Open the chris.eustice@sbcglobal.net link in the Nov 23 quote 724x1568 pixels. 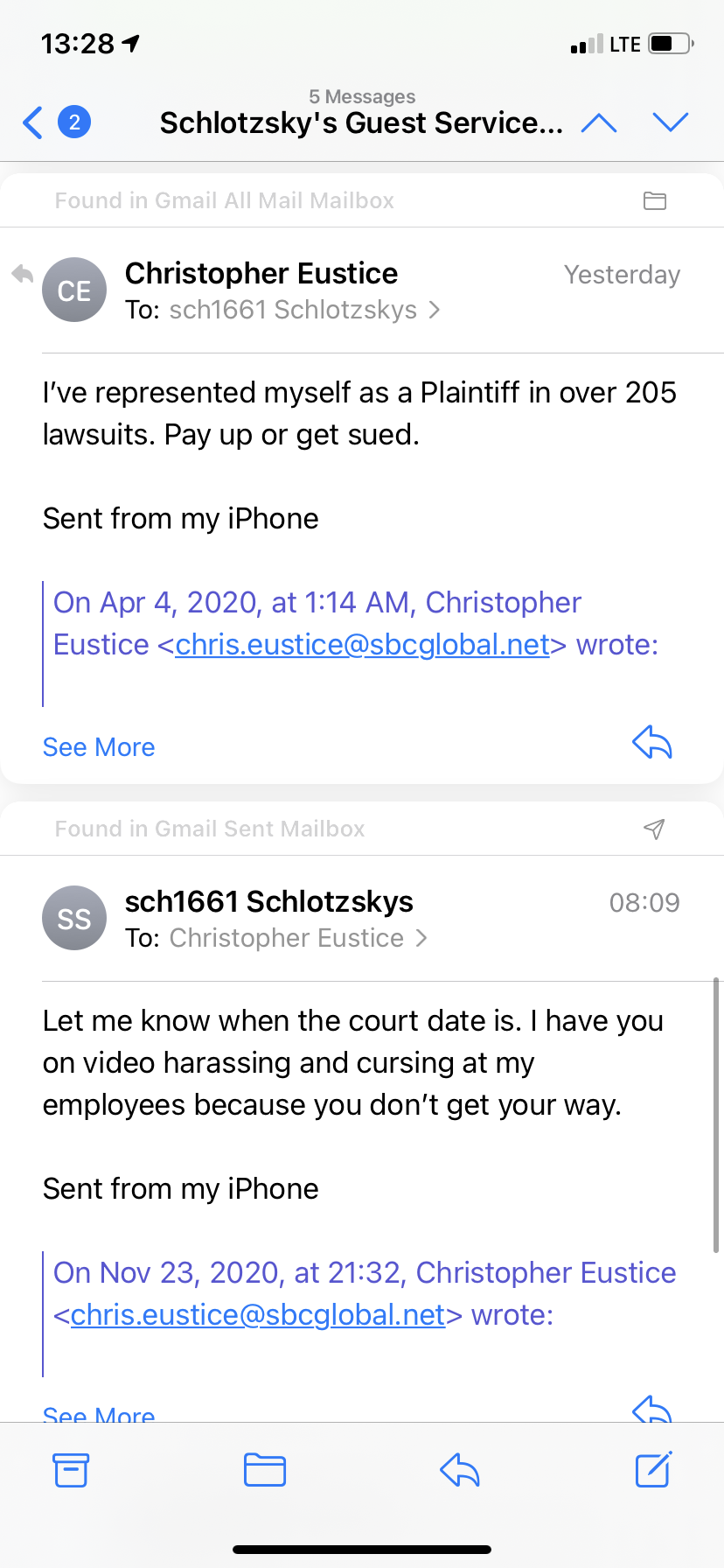coord(258,1315)
